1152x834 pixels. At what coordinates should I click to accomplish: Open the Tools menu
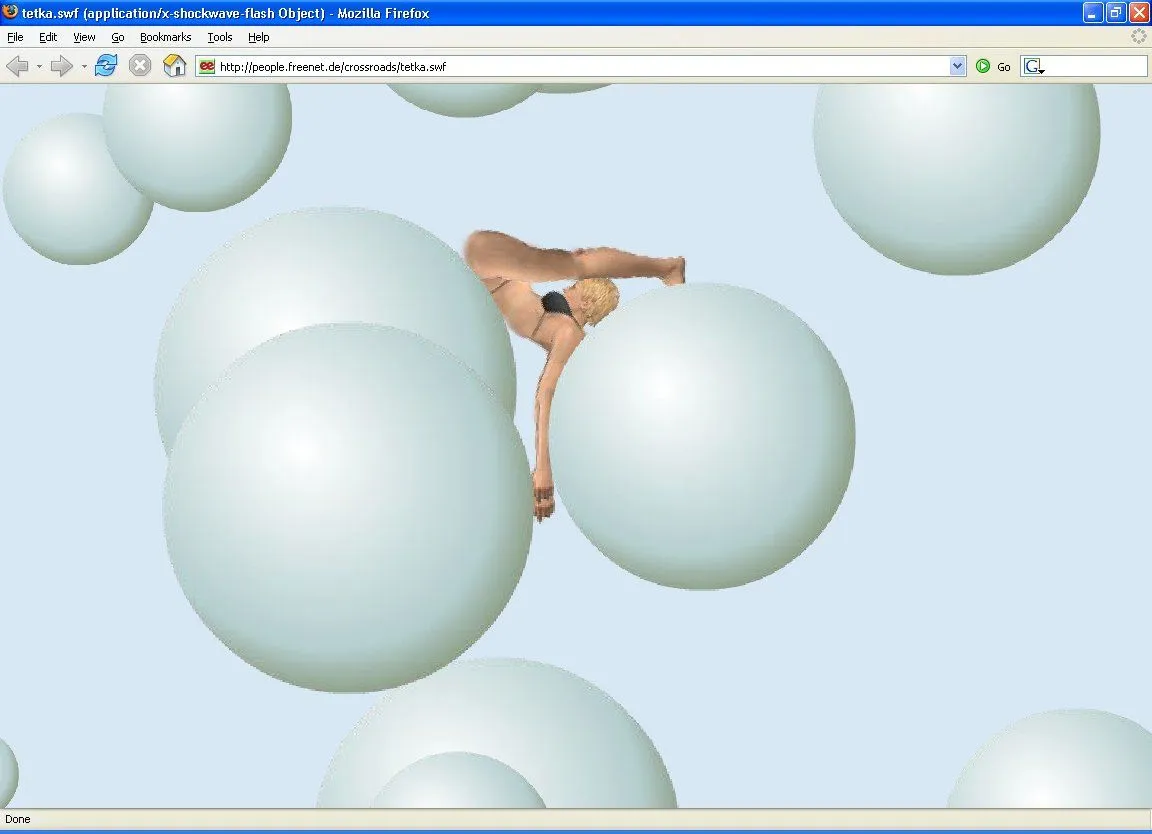(x=219, y=37)
